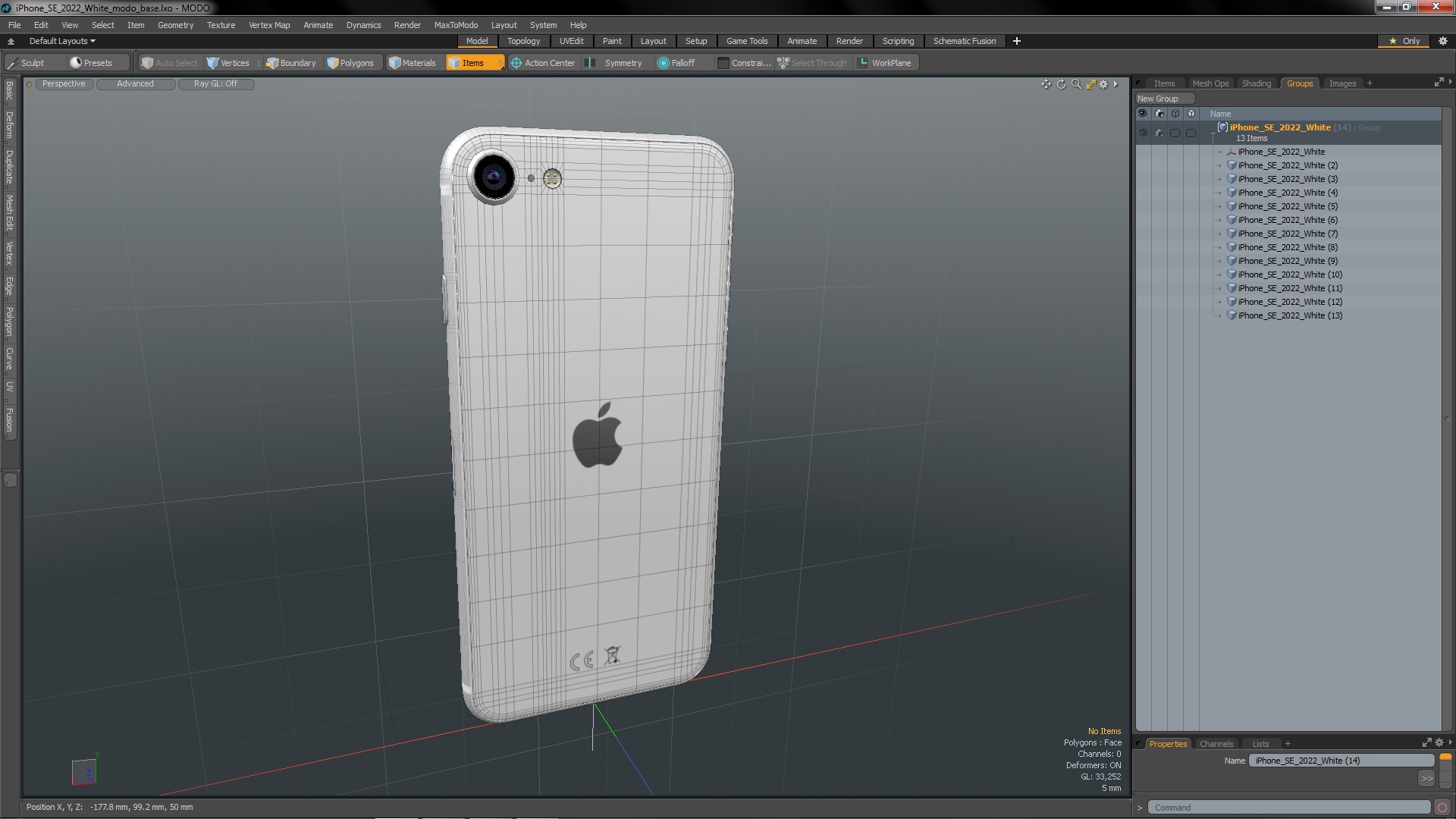The height and width of the screenshot is (819, 1456).
Task: Open the Vertex Map menu
Action: tap(269, 25)
